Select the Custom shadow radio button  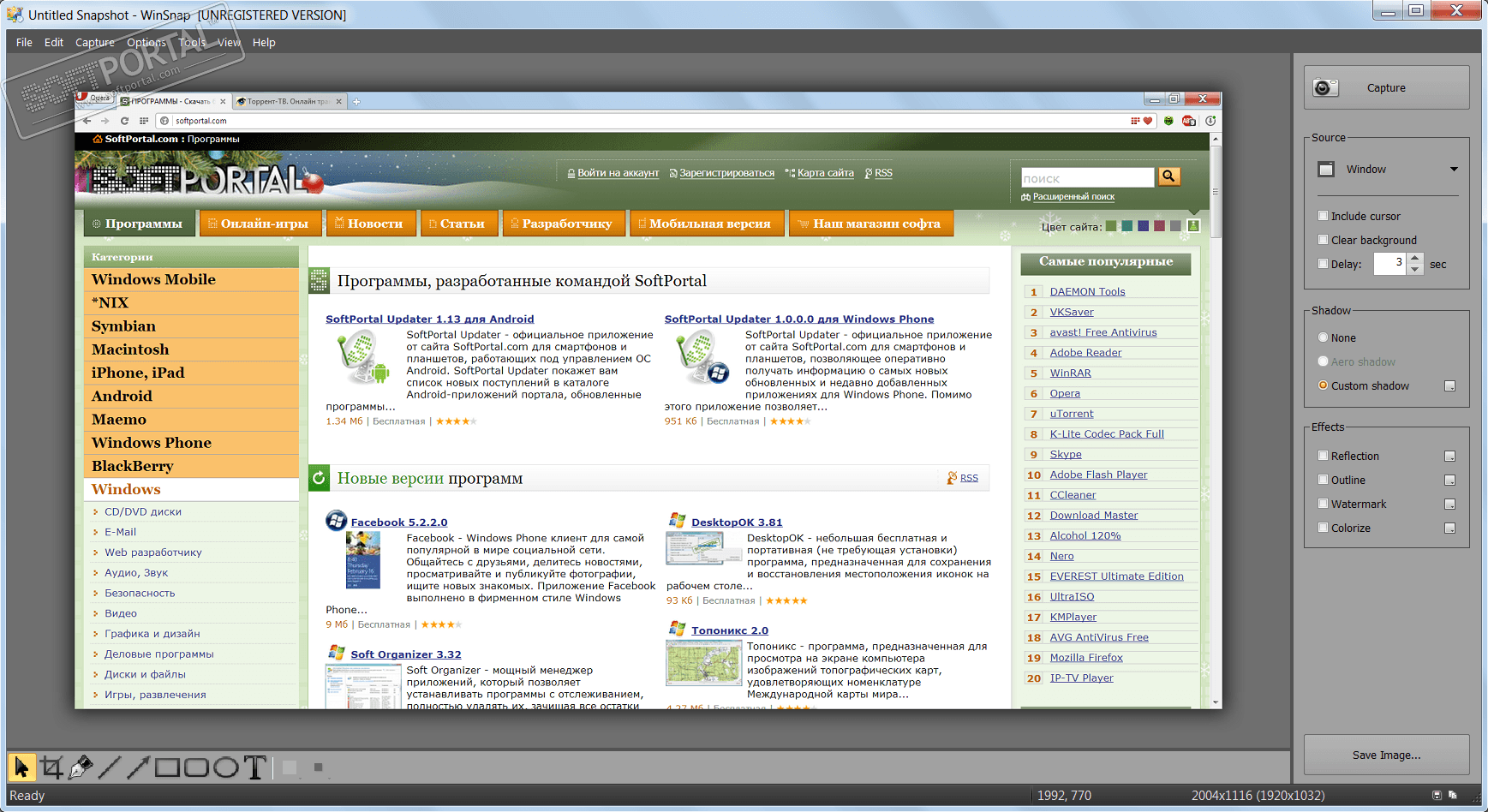(x=1324, y=385)
